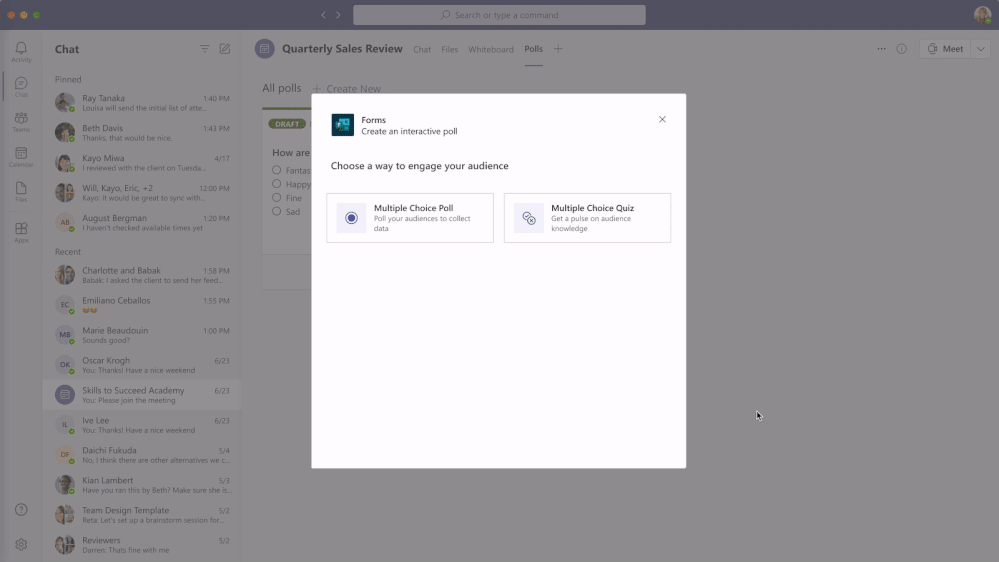Open the Help question mark icon

click(x=21, y=510)
